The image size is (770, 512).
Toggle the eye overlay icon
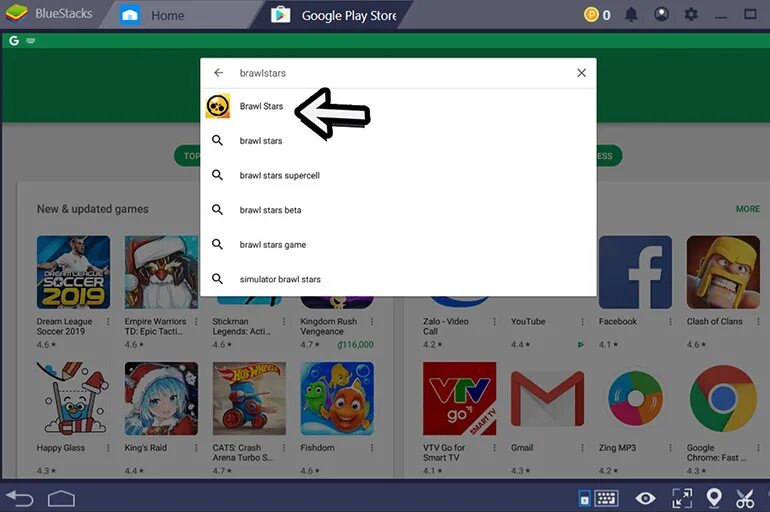point(645,498)
